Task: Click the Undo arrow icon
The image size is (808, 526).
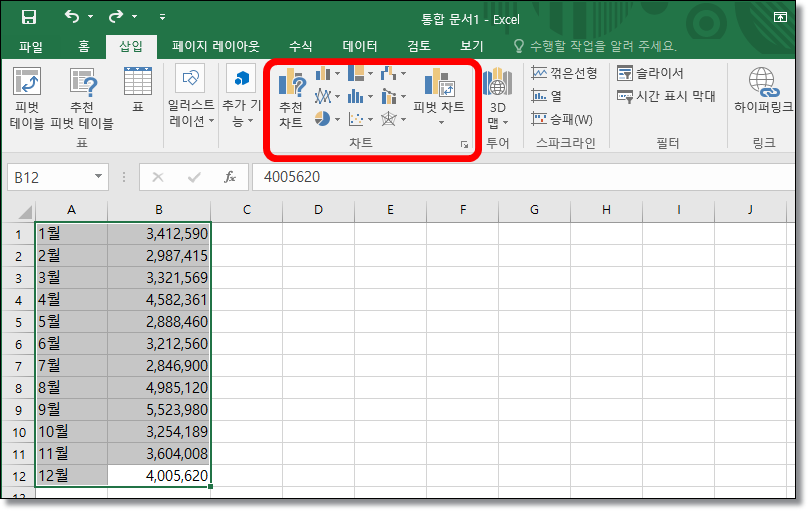Action: [72, 17]
